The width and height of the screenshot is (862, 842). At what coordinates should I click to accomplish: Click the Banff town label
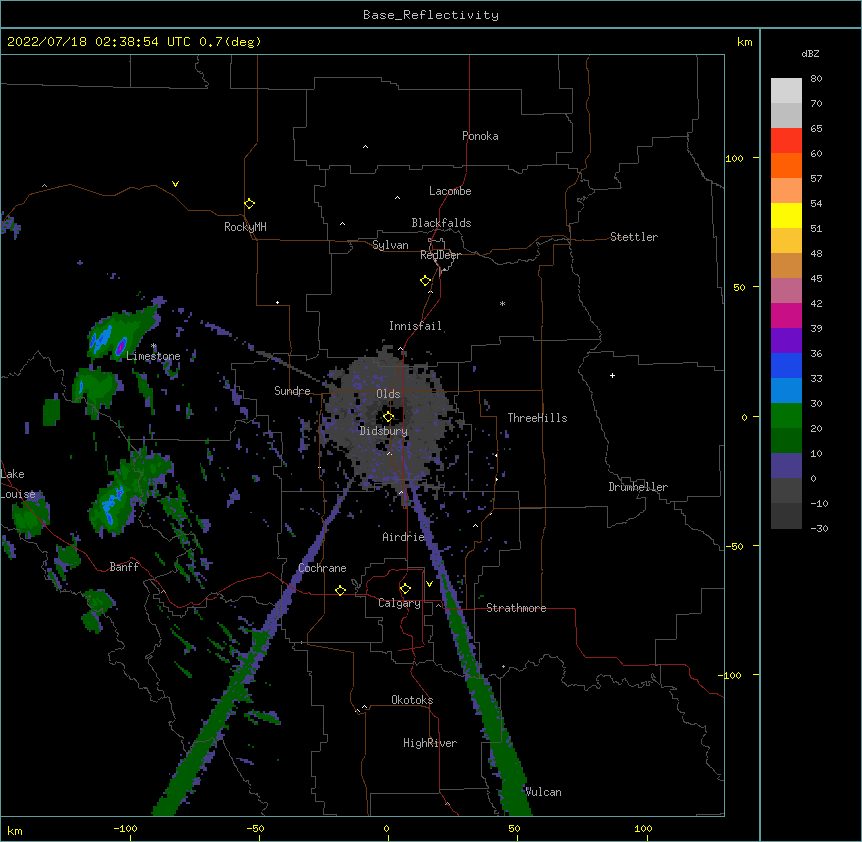pos(124,567)
